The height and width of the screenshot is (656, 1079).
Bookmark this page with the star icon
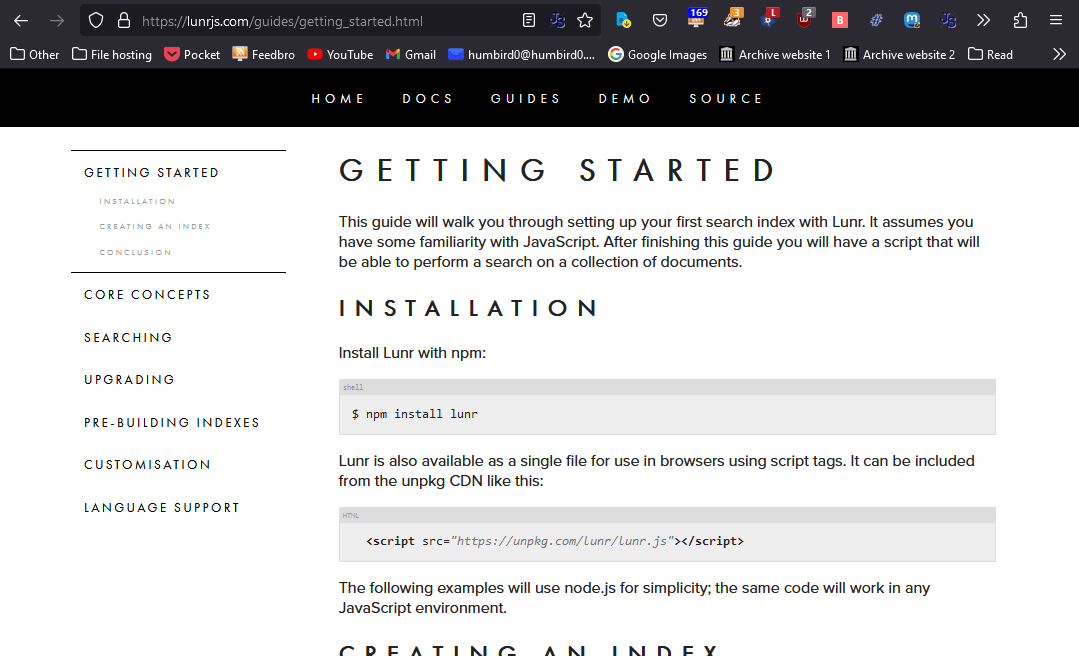[x=585, y=20]
